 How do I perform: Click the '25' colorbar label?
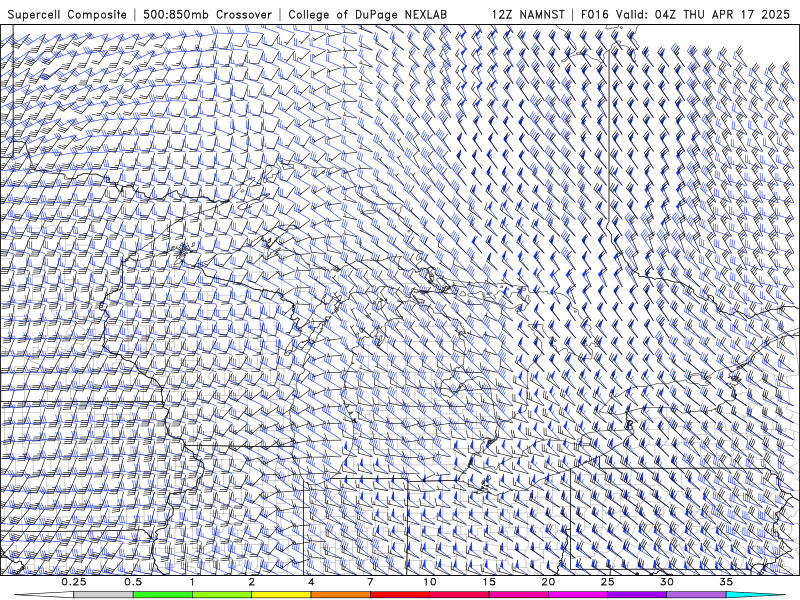tap(607, 582)
